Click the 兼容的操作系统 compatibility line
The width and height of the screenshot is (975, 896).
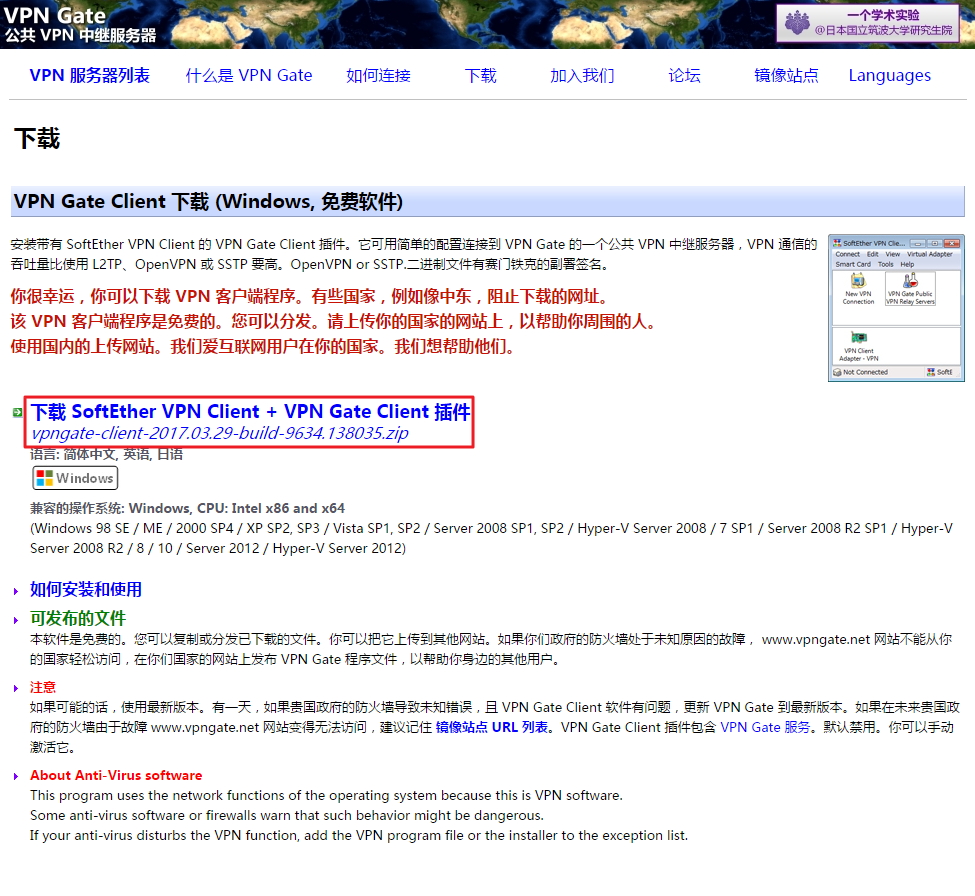[187, 508]
